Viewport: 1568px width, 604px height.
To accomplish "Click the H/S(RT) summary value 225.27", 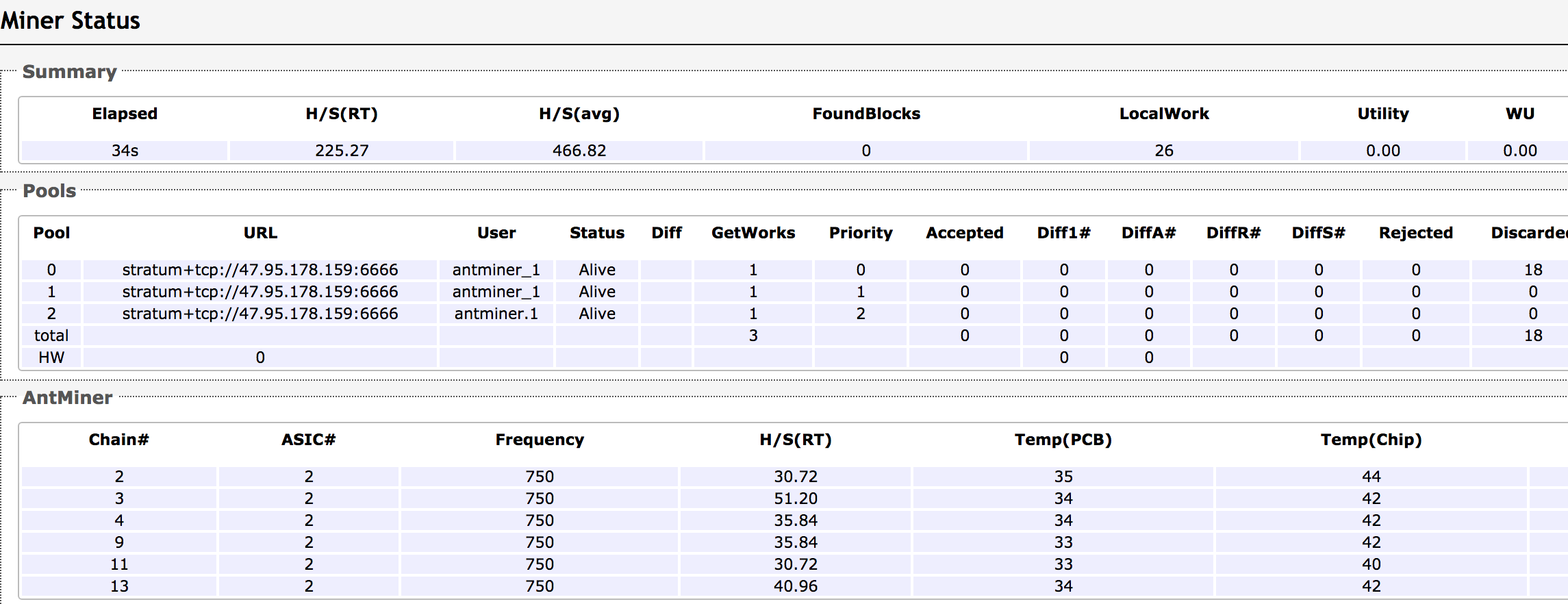I will pyautogui.click(x=342, y=151).
